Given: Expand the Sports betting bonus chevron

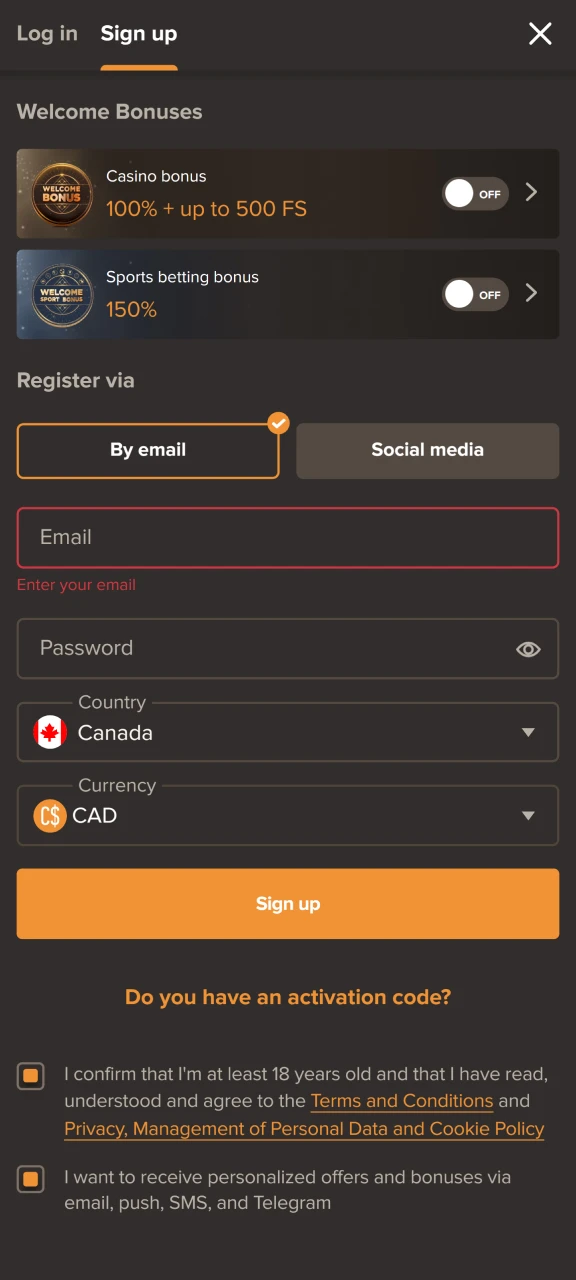Looking at the screenshot, I should [531, 294].
